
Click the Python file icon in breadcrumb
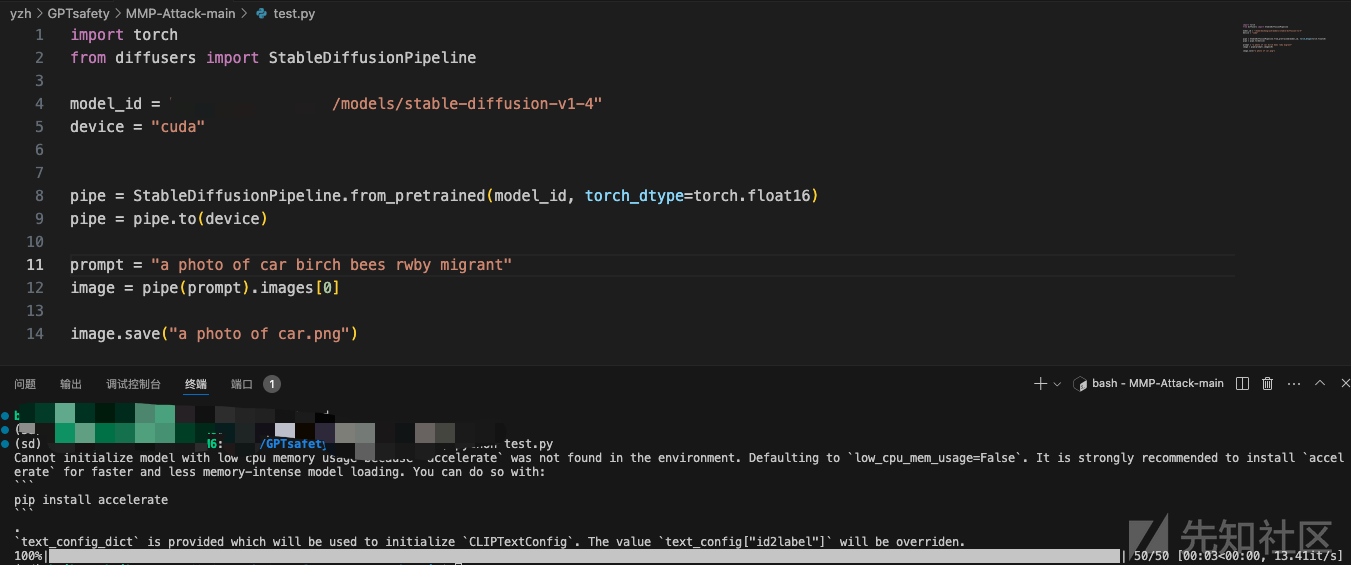[262, 13]
